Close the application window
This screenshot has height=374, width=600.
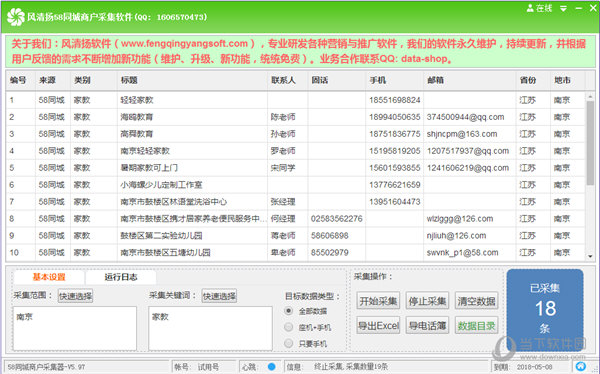click(593, 8)
